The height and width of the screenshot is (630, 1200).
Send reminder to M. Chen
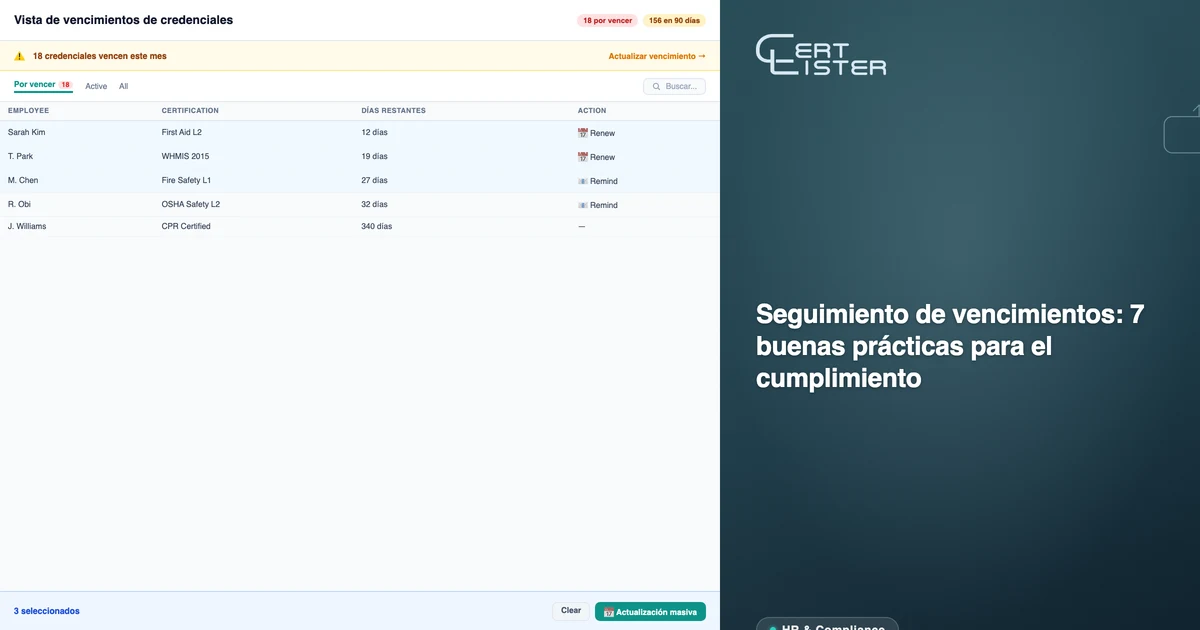click(x=598, y=181)
